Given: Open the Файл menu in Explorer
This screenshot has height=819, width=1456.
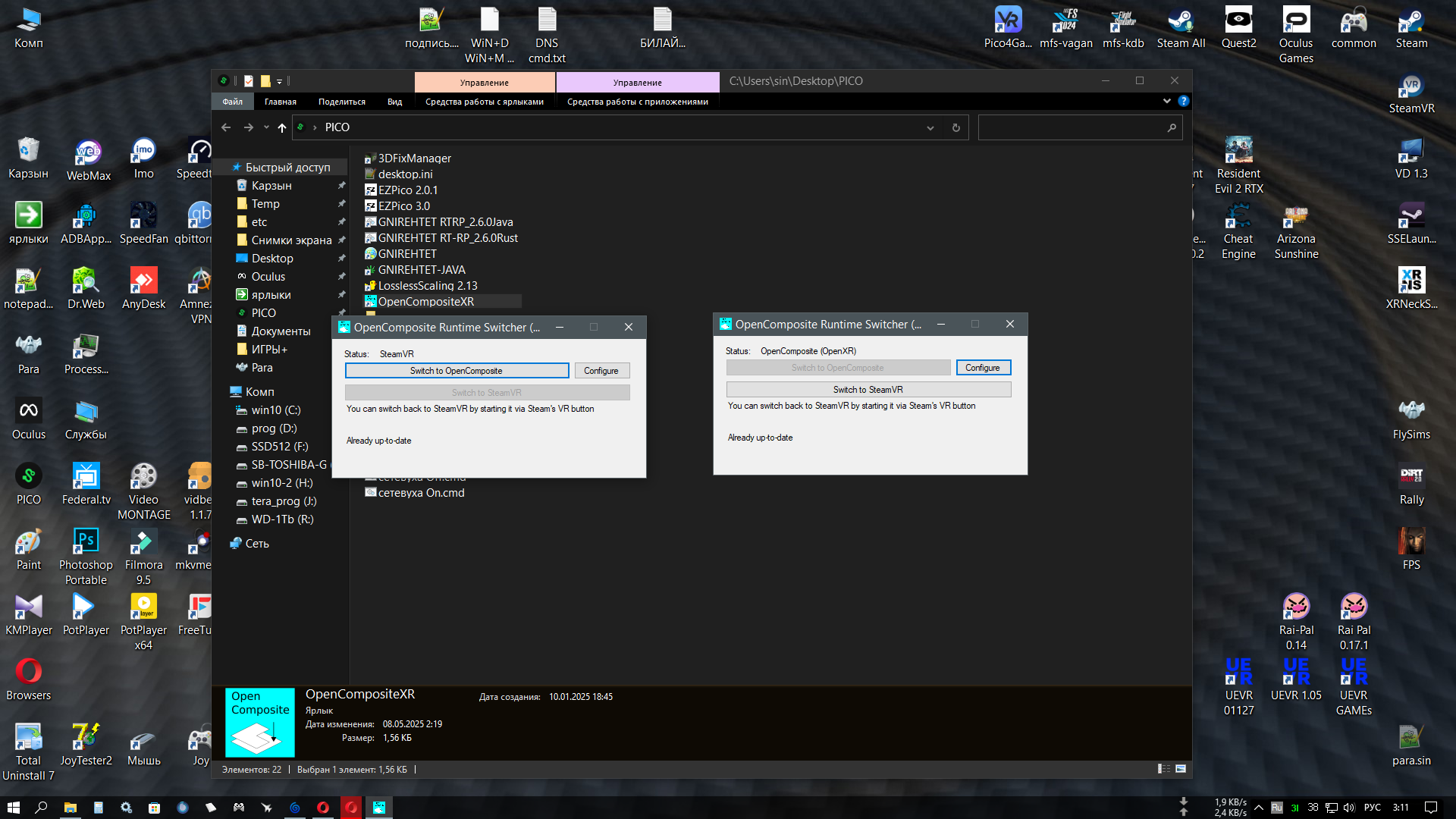Looking at the screenshot, I should pyautogui.click(x=232, y=102).
